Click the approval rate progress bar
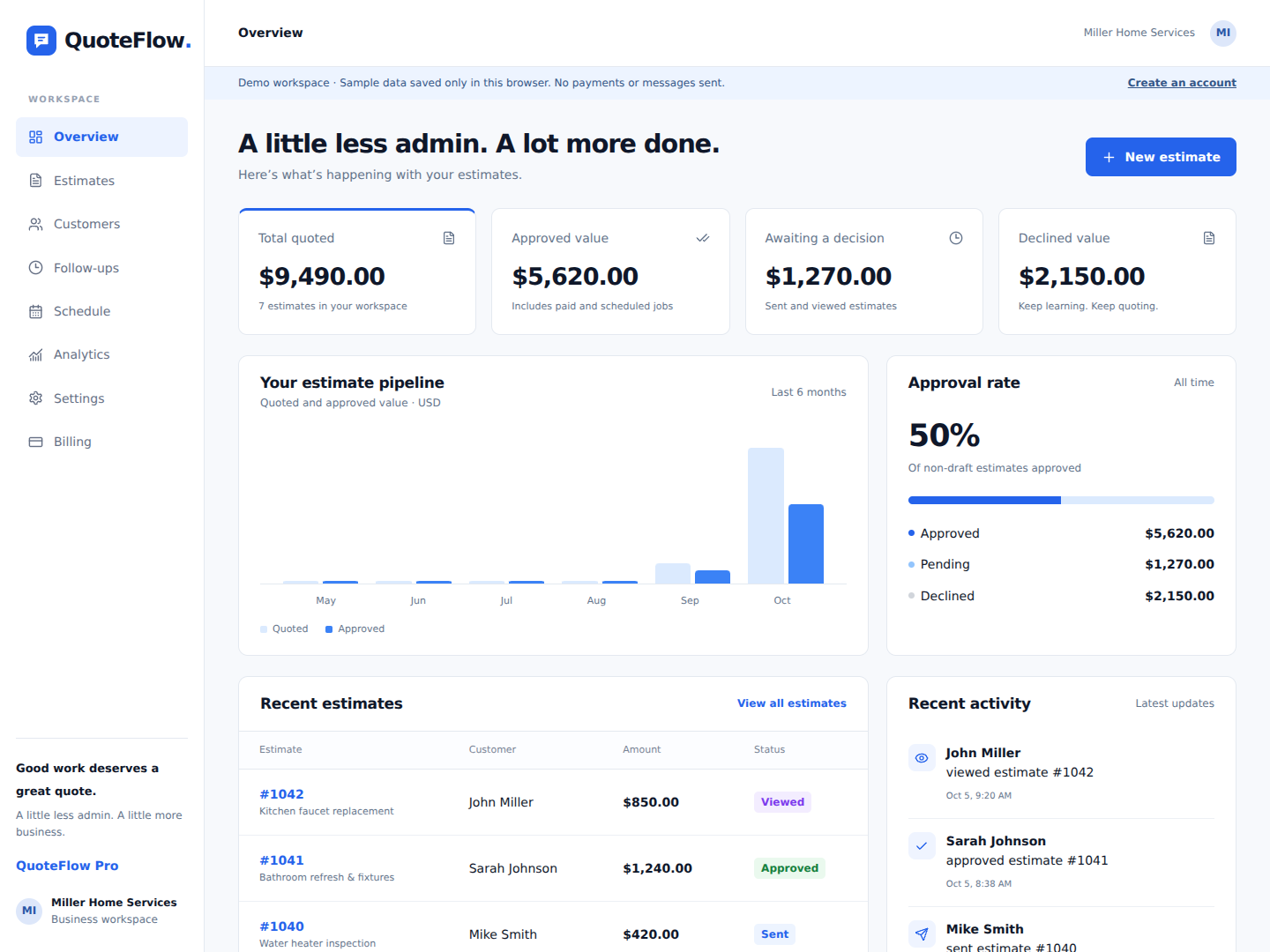This screenshot has width=1270, height=952. point(1061,501)
